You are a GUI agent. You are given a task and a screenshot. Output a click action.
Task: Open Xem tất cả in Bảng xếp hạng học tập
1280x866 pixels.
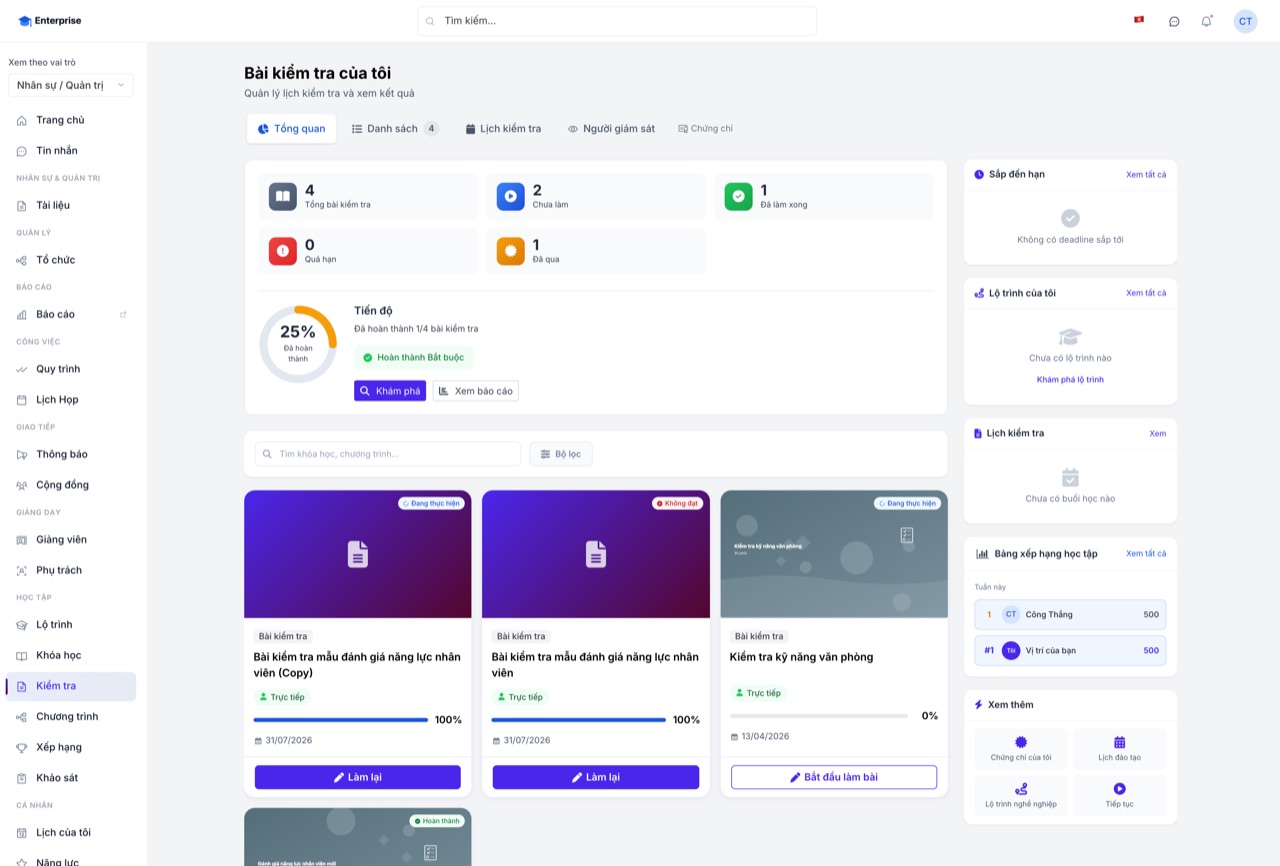1146,553
